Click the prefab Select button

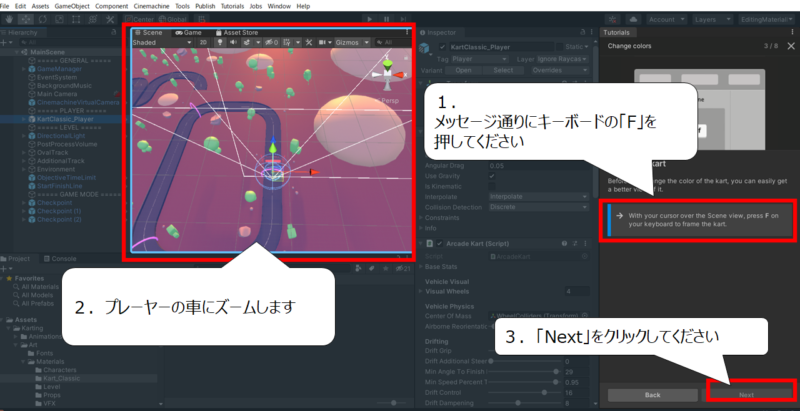point(503,70)
